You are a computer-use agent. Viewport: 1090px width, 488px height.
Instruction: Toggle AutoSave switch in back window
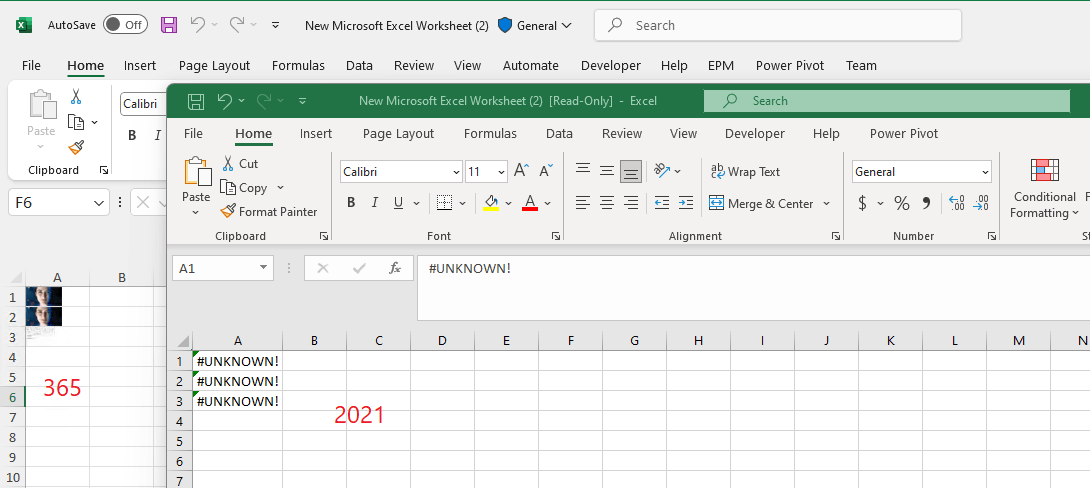pyautogui.click(x=125, y=25)
